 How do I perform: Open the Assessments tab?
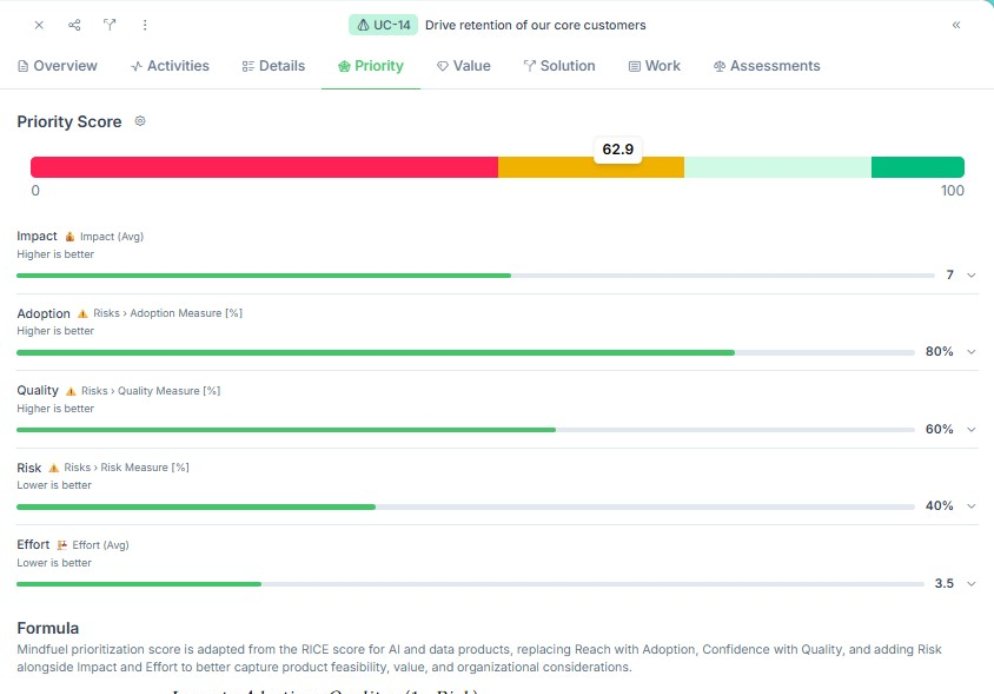[x=766, y=66]
